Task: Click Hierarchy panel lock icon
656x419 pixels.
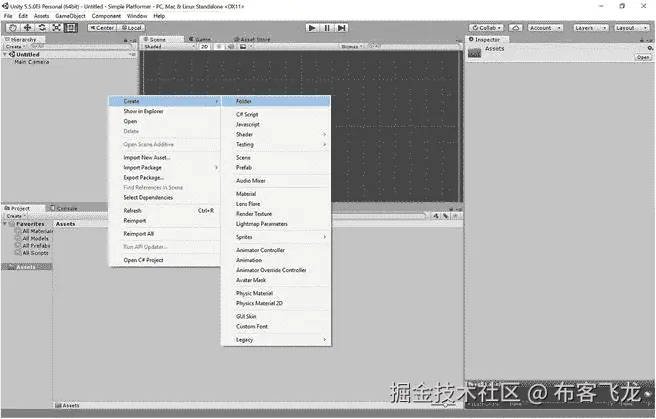Action: point(126,40)
